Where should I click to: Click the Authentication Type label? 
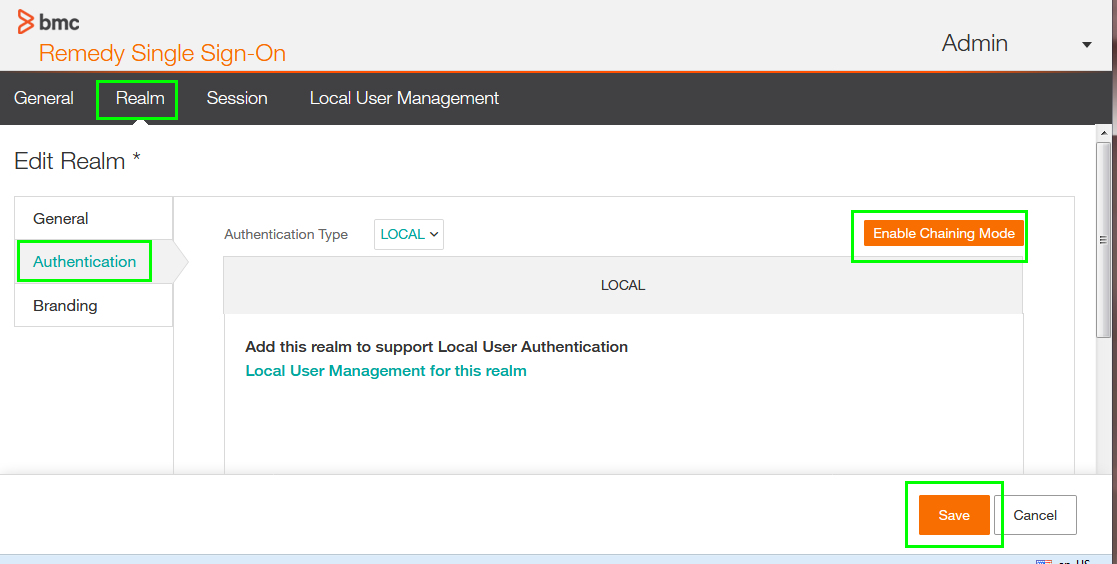tap(286, 234)
